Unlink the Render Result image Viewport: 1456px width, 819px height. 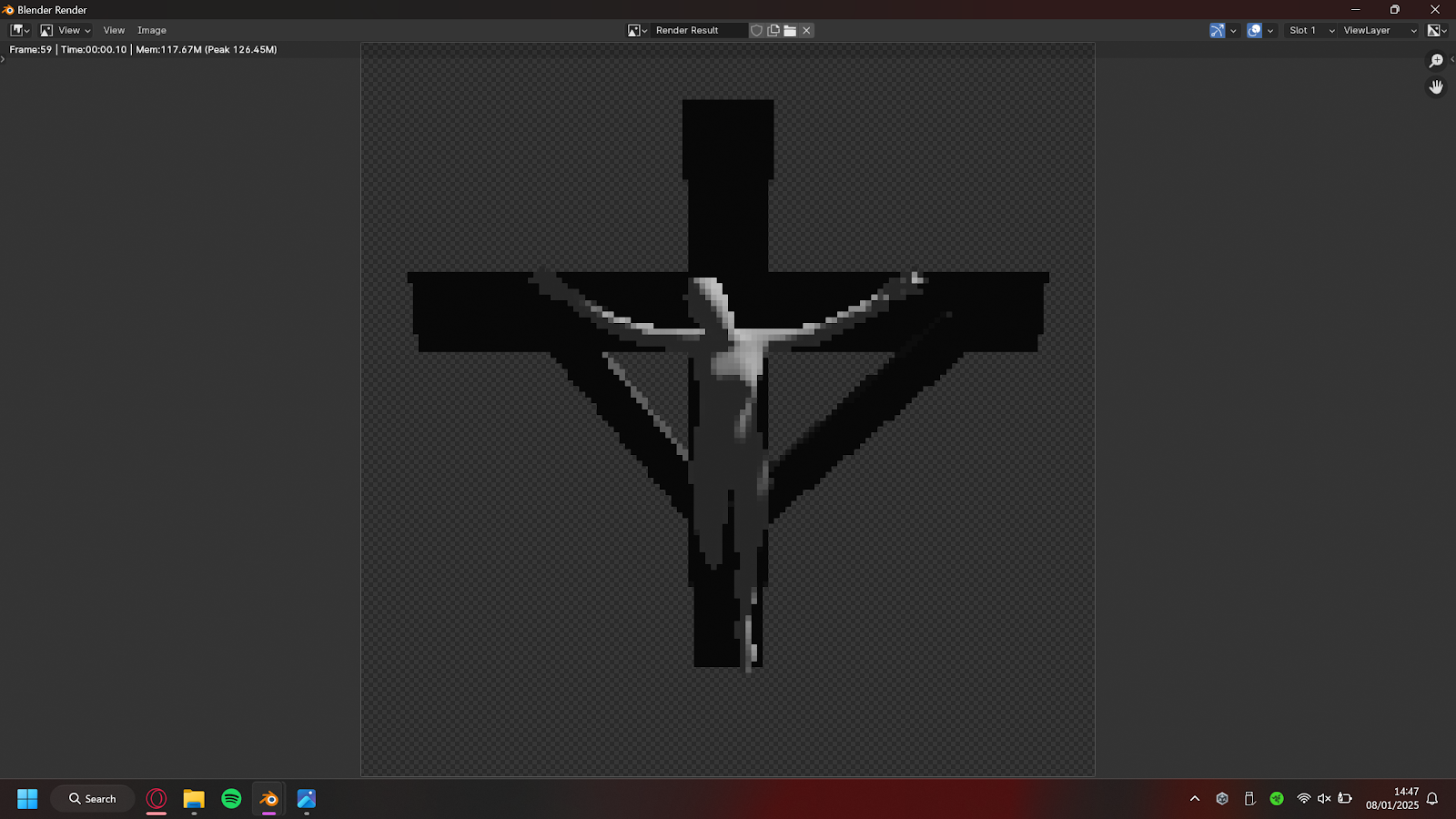[806, 30]
